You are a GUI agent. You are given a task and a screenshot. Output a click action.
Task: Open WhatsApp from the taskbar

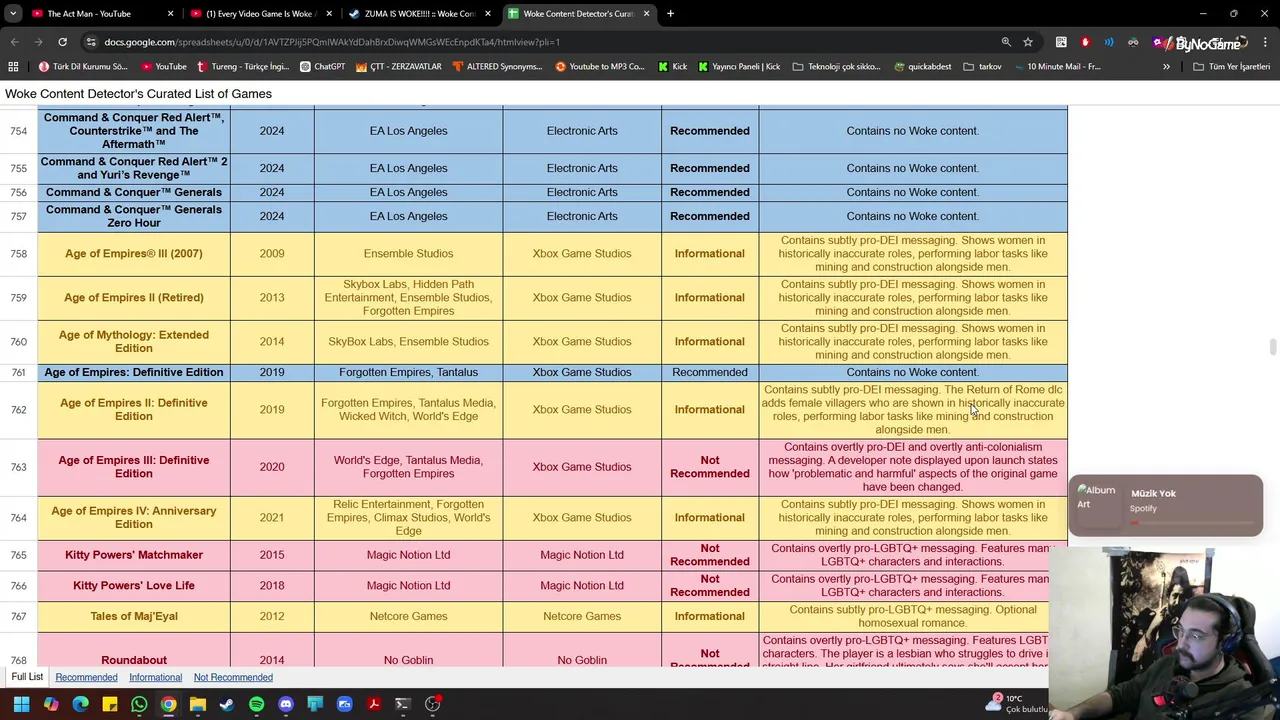click(139, 705)
